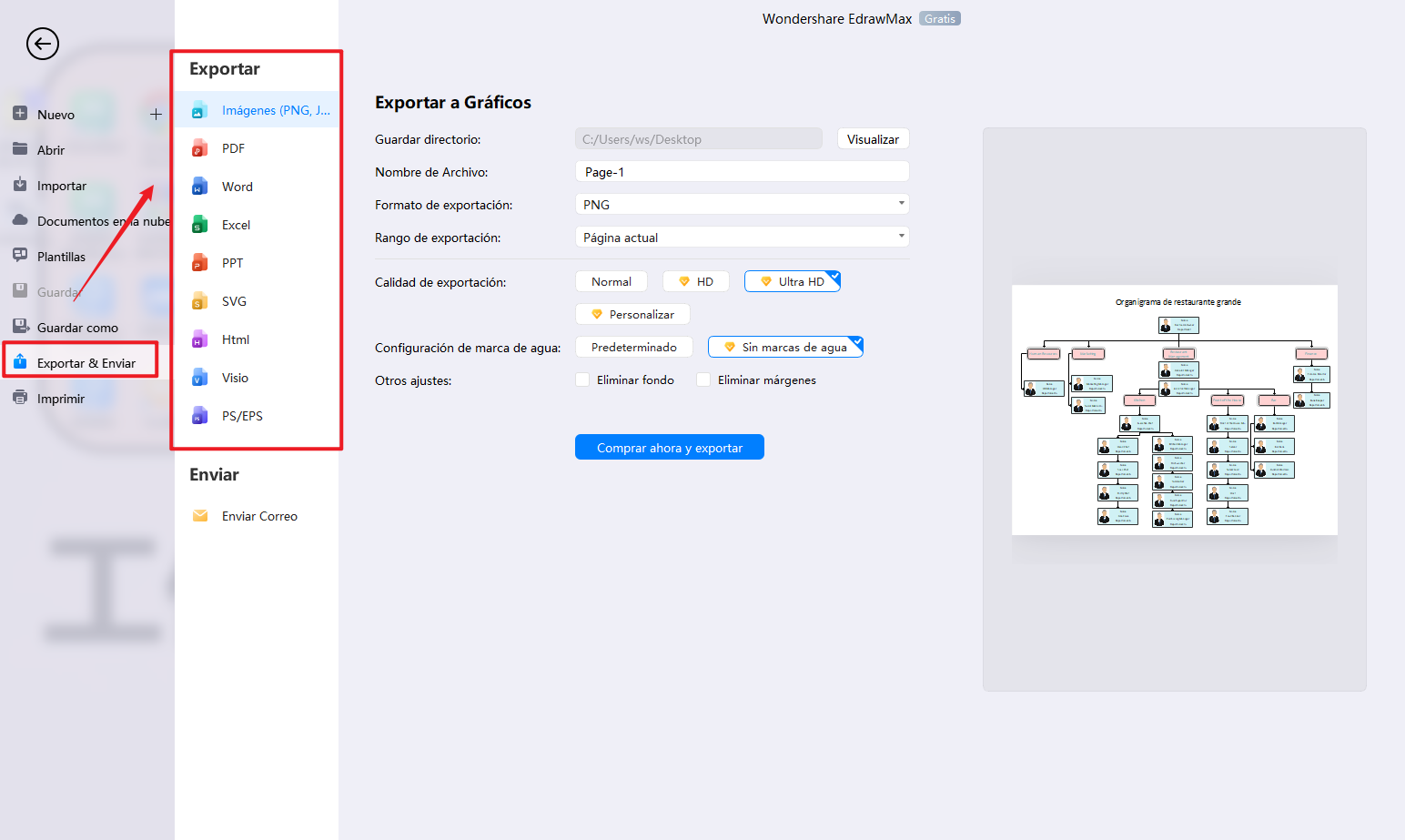This screenshot has width=1405, height=840.
Task: Click the plus icon beside Nuevo
Action: click(x=156, y=115)
